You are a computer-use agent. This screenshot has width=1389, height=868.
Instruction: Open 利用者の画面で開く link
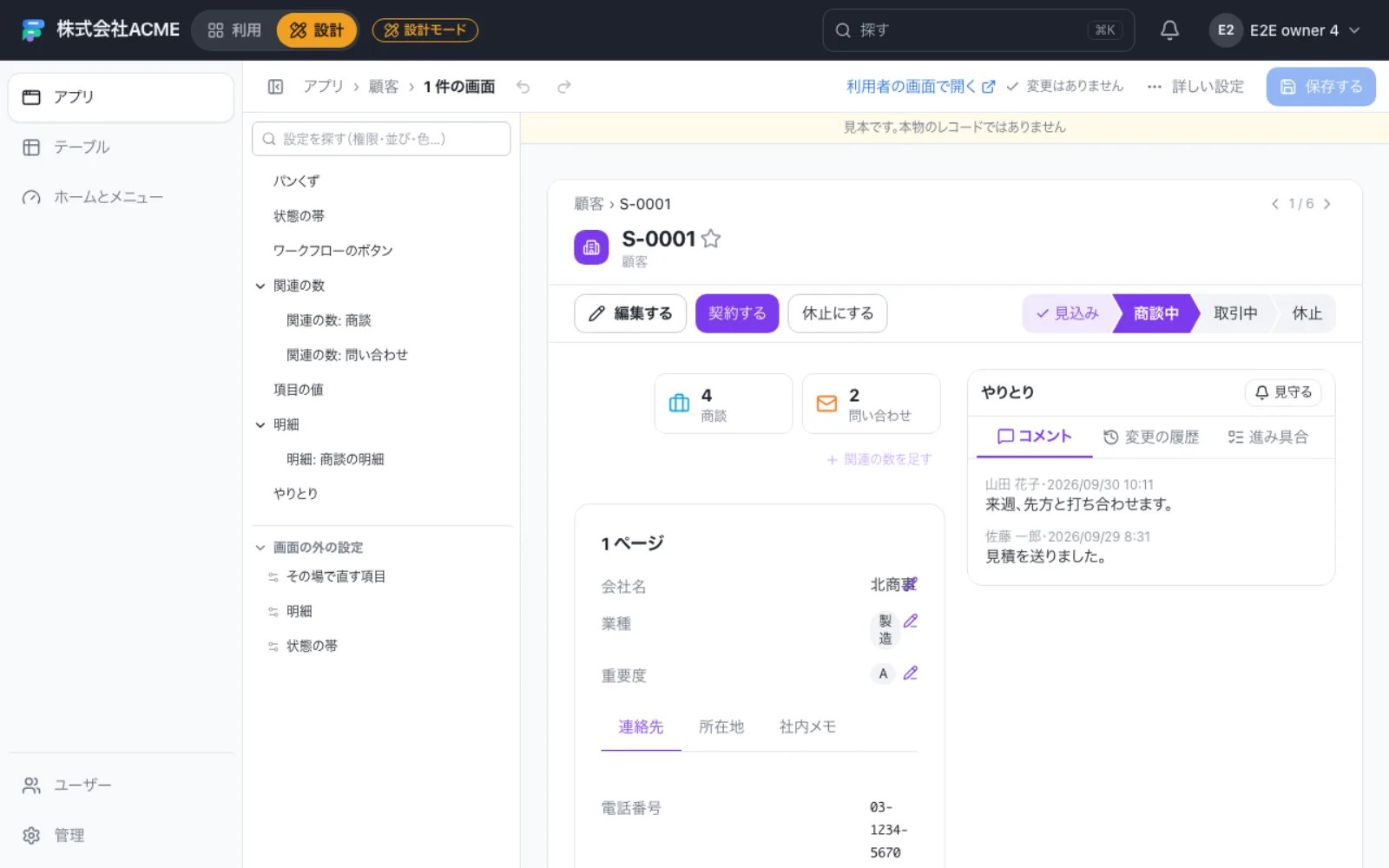tap(920, 87)
